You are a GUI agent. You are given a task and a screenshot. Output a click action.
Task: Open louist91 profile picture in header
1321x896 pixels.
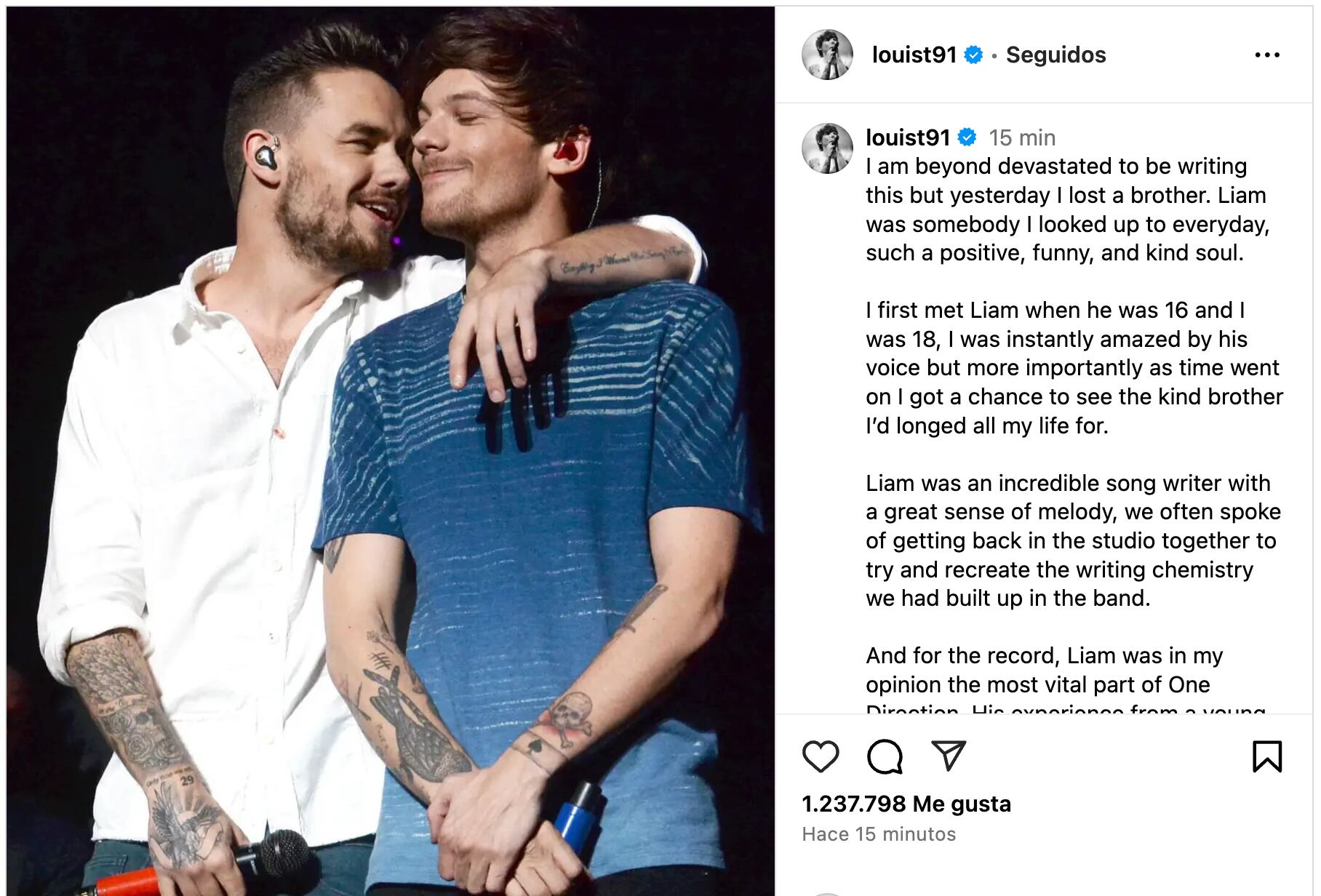click(x=827, y=55)
